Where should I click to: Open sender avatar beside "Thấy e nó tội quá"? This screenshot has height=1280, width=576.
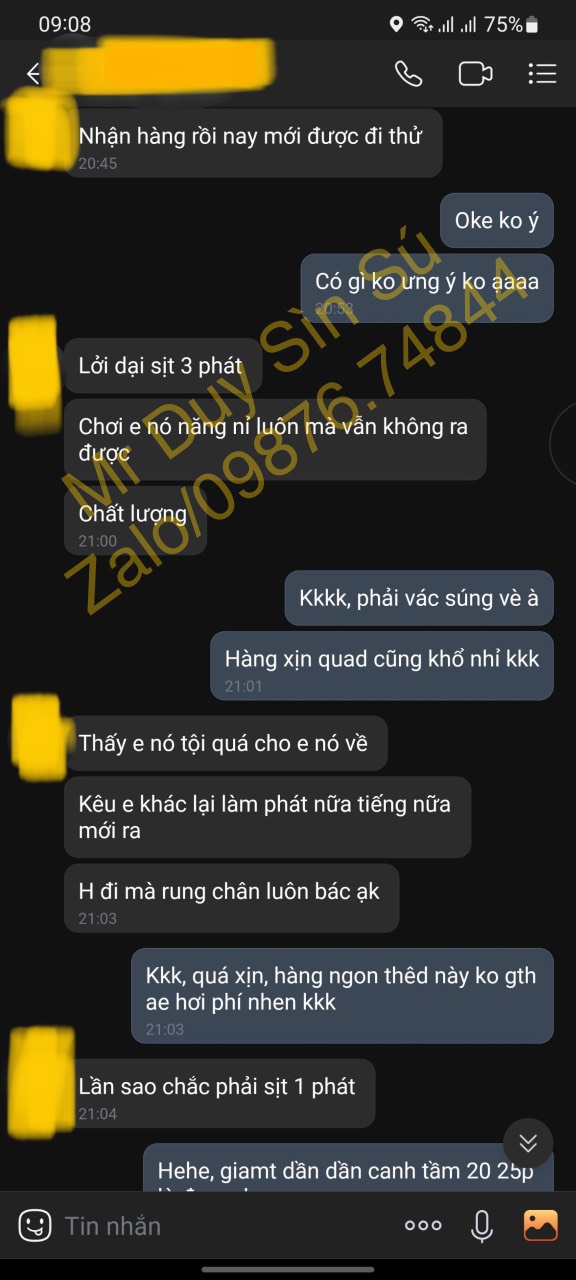[38, 737]
